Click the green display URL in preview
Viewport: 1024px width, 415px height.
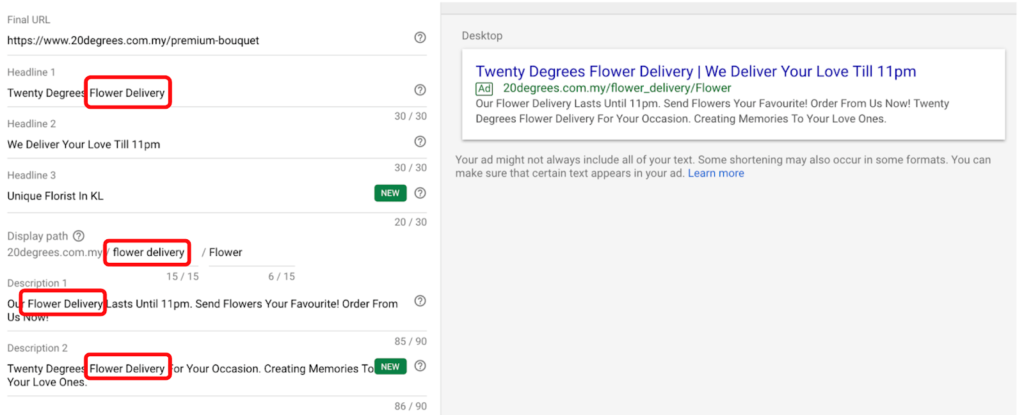point(617,88)
